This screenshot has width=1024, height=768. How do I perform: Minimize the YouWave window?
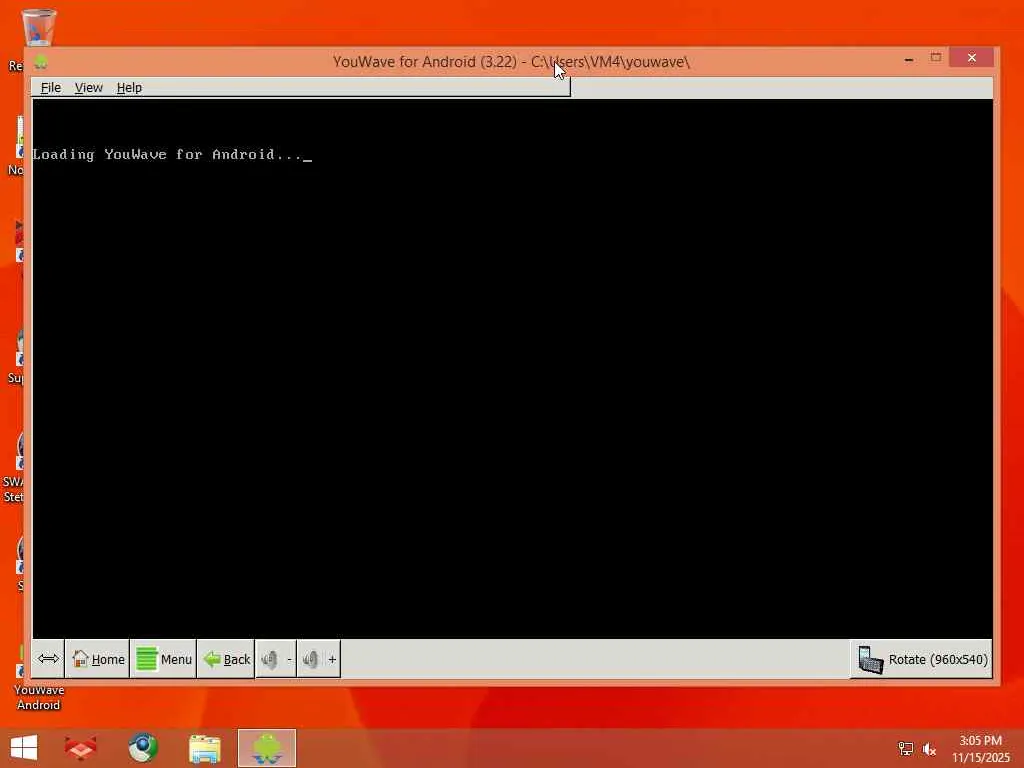point(908,59)
